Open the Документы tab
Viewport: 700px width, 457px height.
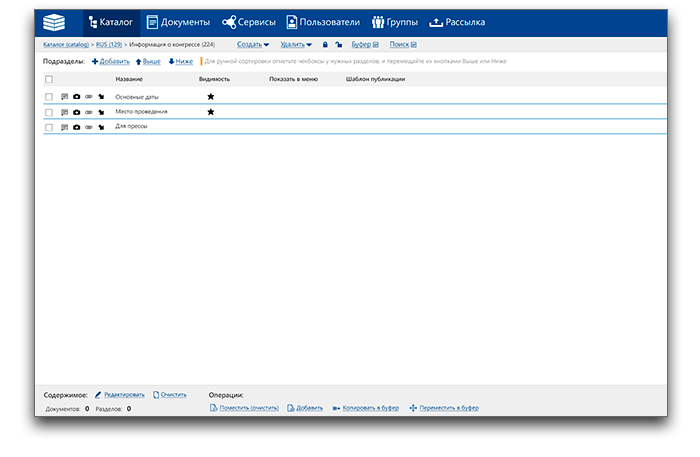[178, 22]
